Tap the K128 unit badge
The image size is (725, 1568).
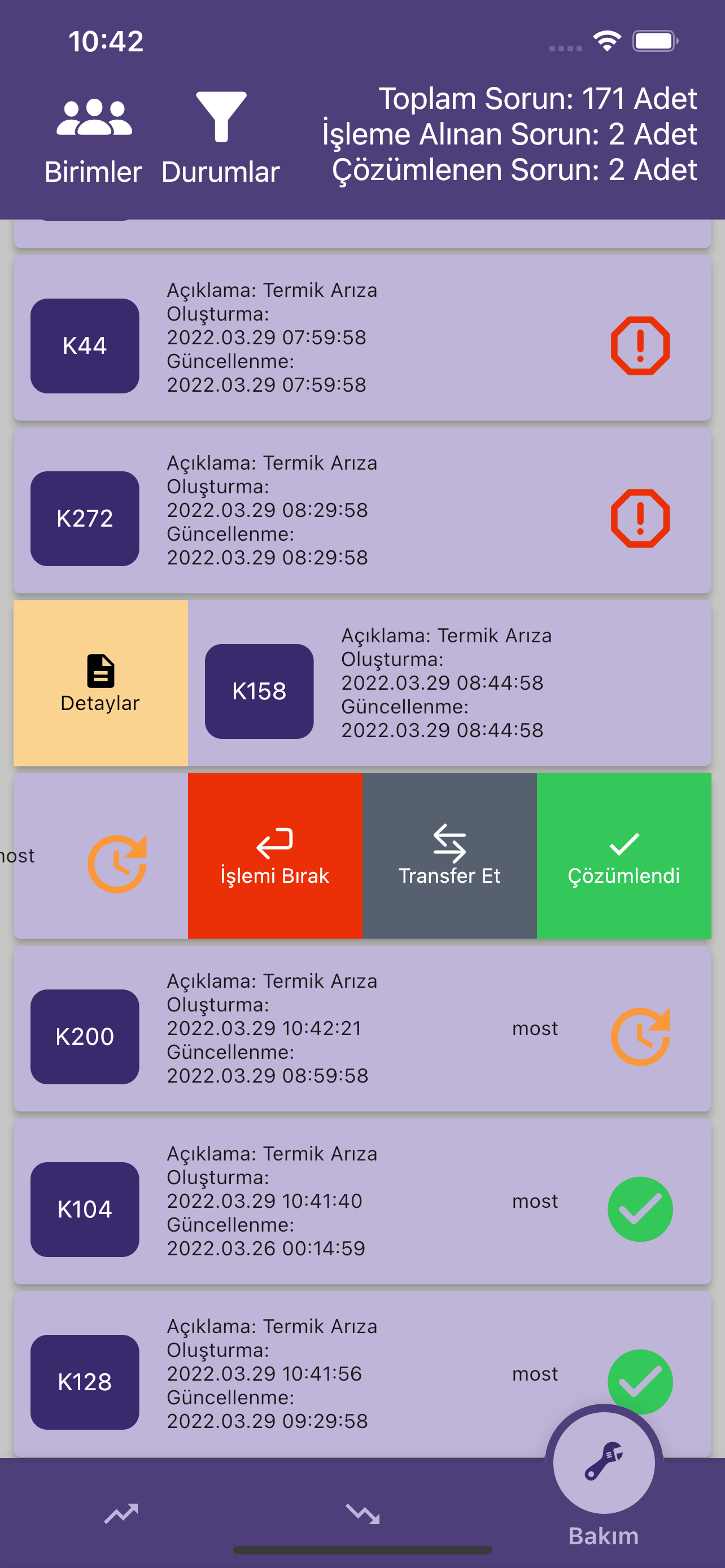point(85,1382)
